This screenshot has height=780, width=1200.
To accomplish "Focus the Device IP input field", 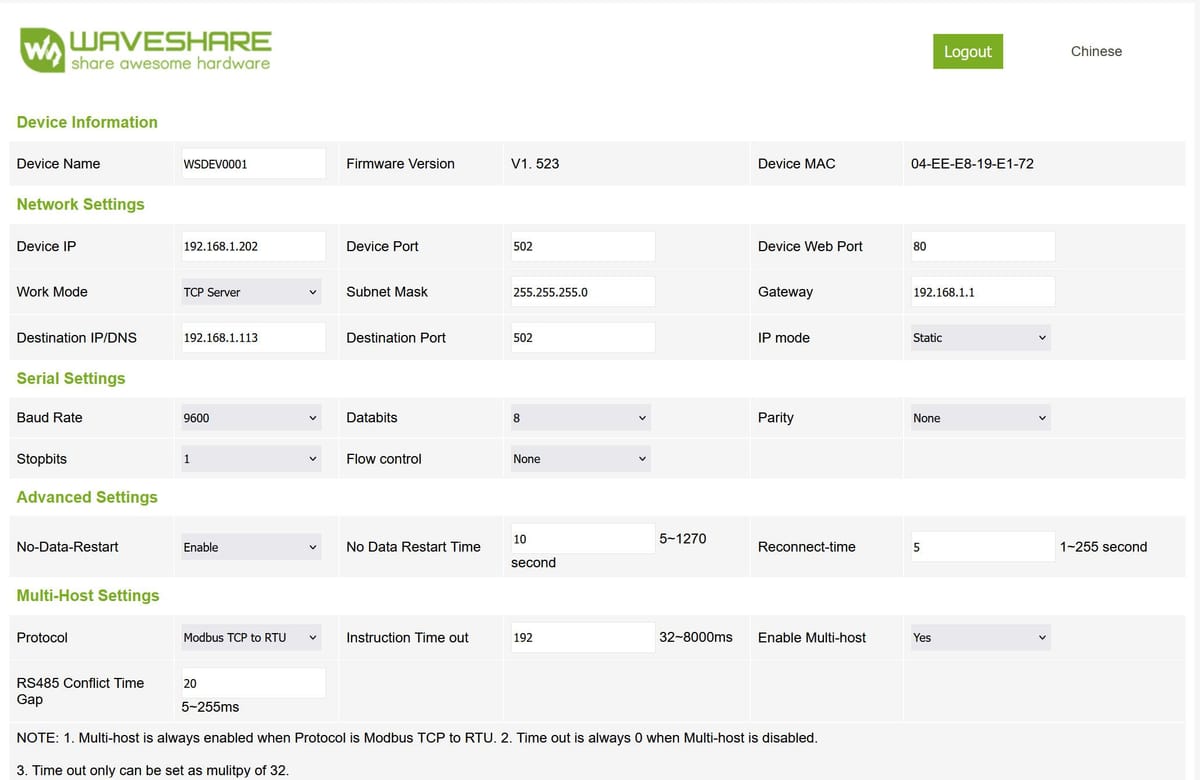I will [254, 246].
